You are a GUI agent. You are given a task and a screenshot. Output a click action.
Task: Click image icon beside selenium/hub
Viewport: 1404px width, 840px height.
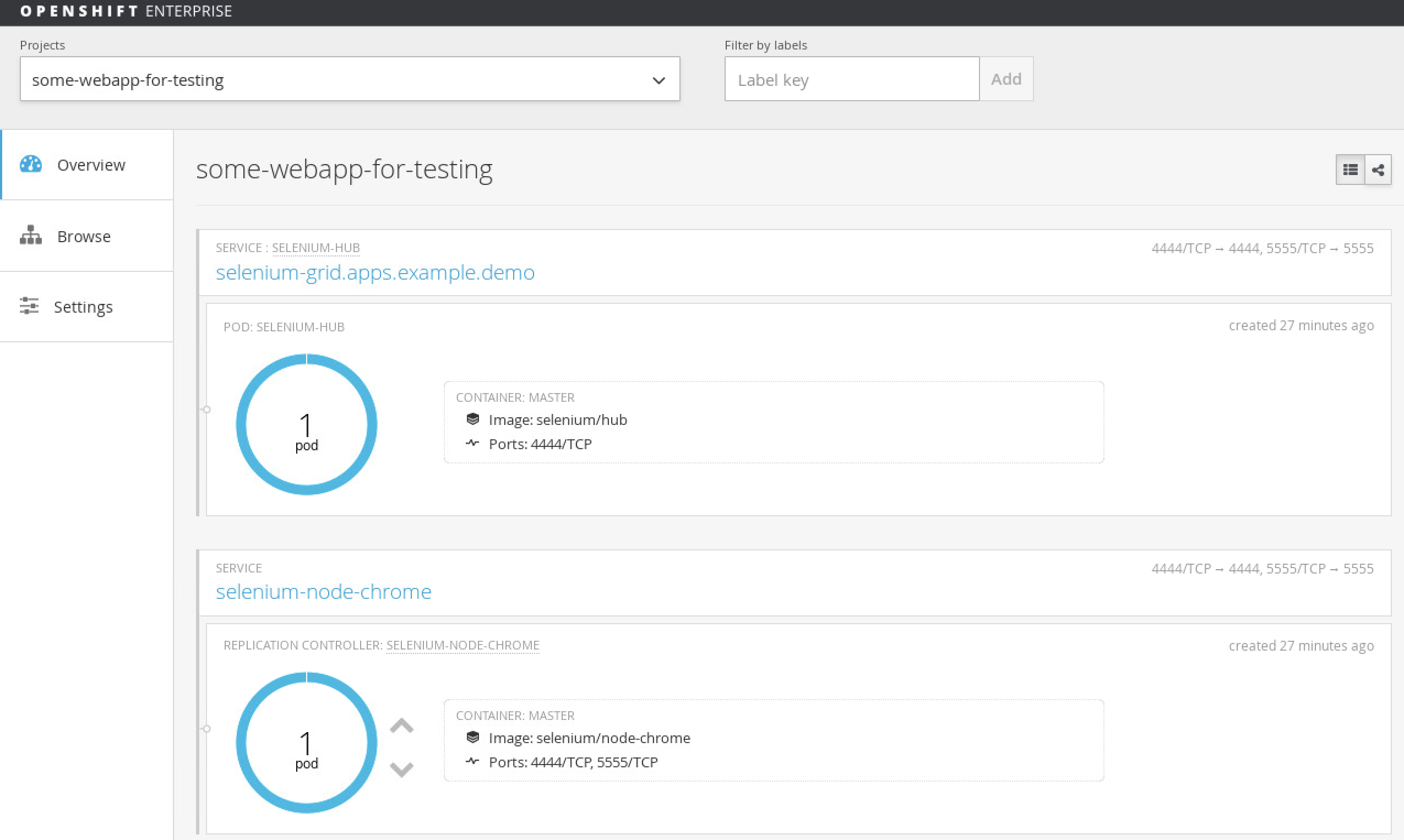point(473,419)
